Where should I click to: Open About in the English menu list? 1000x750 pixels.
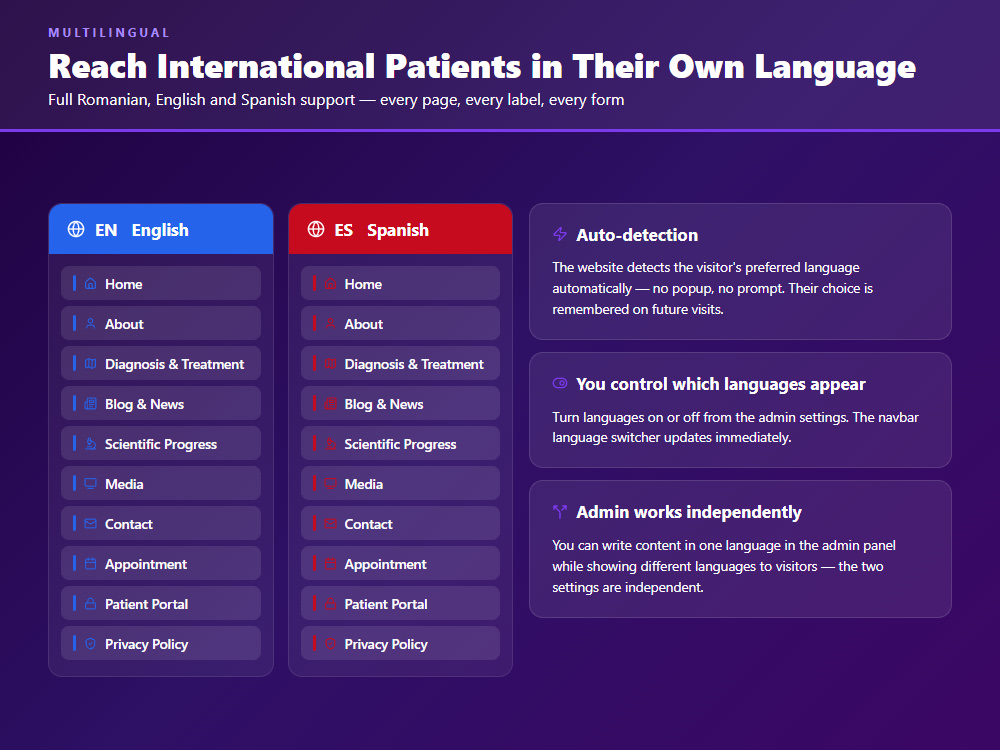(161, 323)
